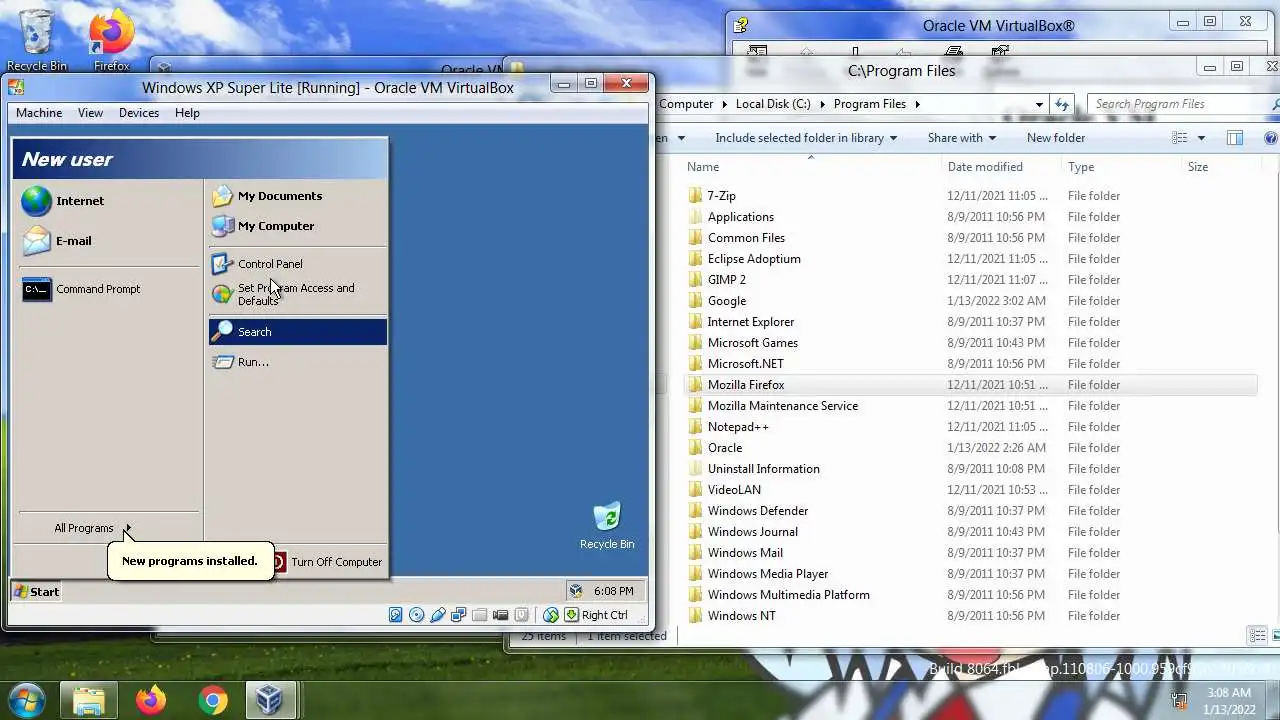Open File Explorer from Windows taskbar
Image resolution: width=1280 pixels, height=720 pixels.
pyautogui.click(x=89, y=700)
